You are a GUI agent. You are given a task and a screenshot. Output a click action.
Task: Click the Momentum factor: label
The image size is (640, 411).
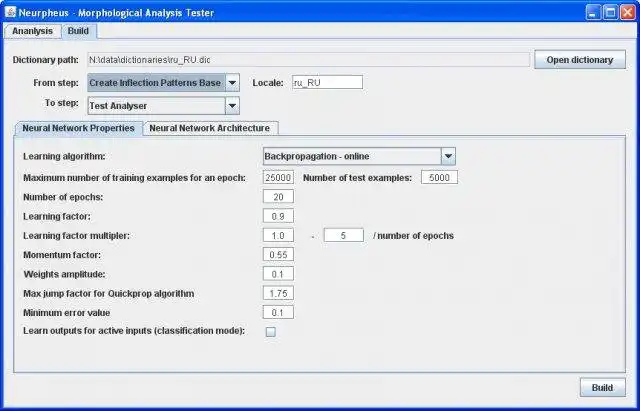point(62,255)
